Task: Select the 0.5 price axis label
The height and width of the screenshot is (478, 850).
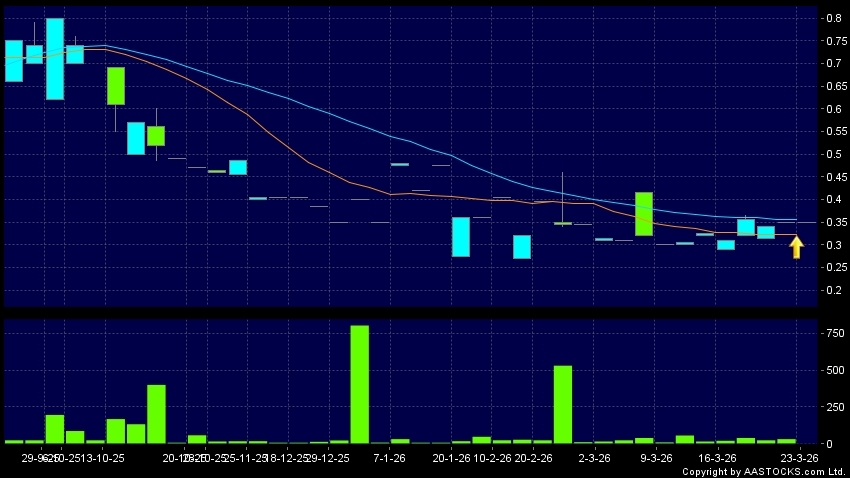Action: 832,154
